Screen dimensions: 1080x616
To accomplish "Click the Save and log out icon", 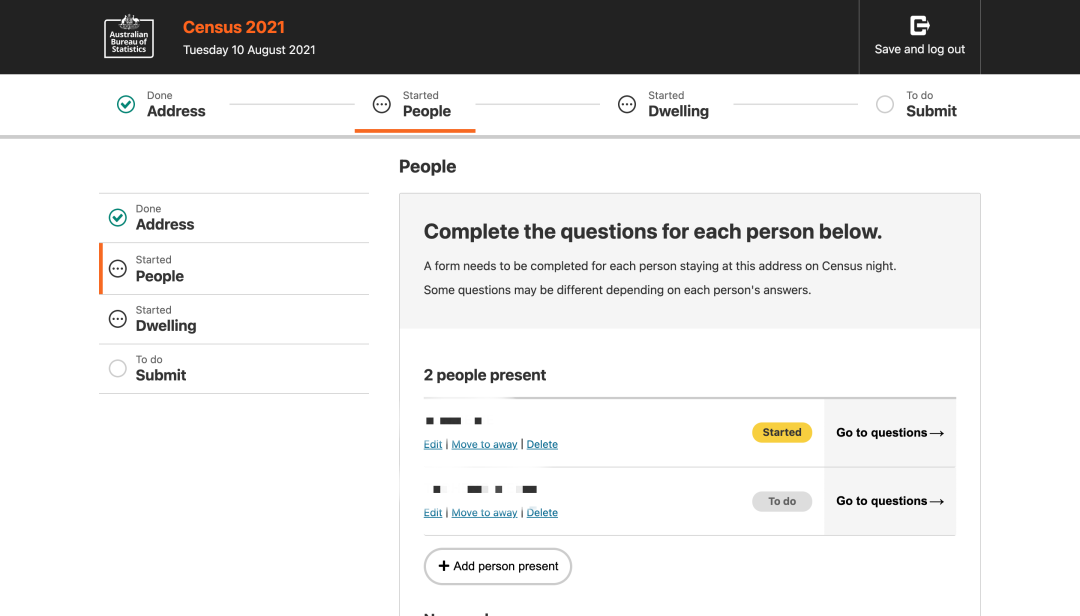I will [x=919, y=26].
